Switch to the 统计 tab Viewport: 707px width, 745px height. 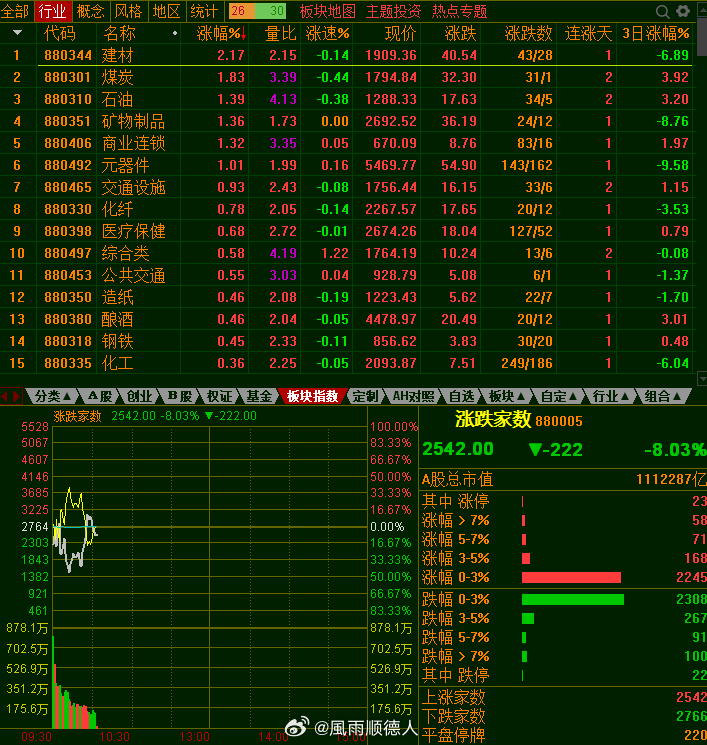coord(204,11)
